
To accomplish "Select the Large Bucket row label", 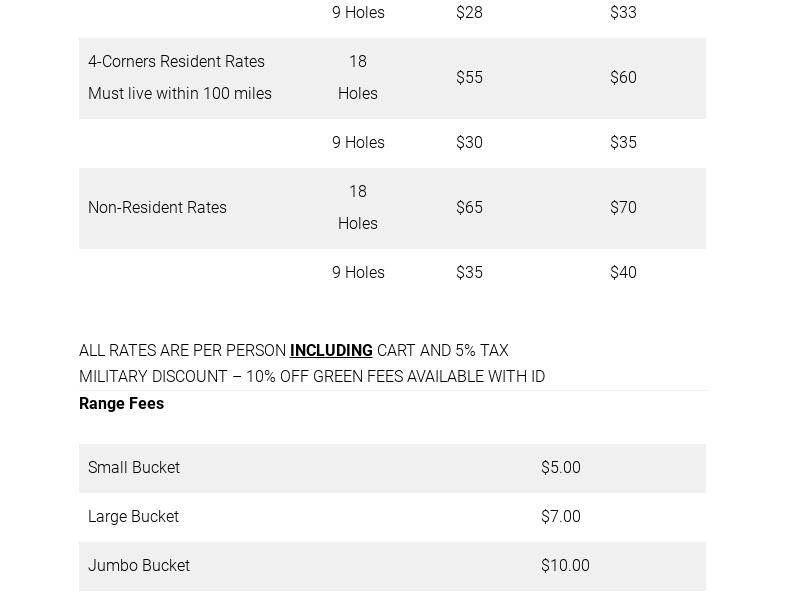I will [x=133, y=517].
